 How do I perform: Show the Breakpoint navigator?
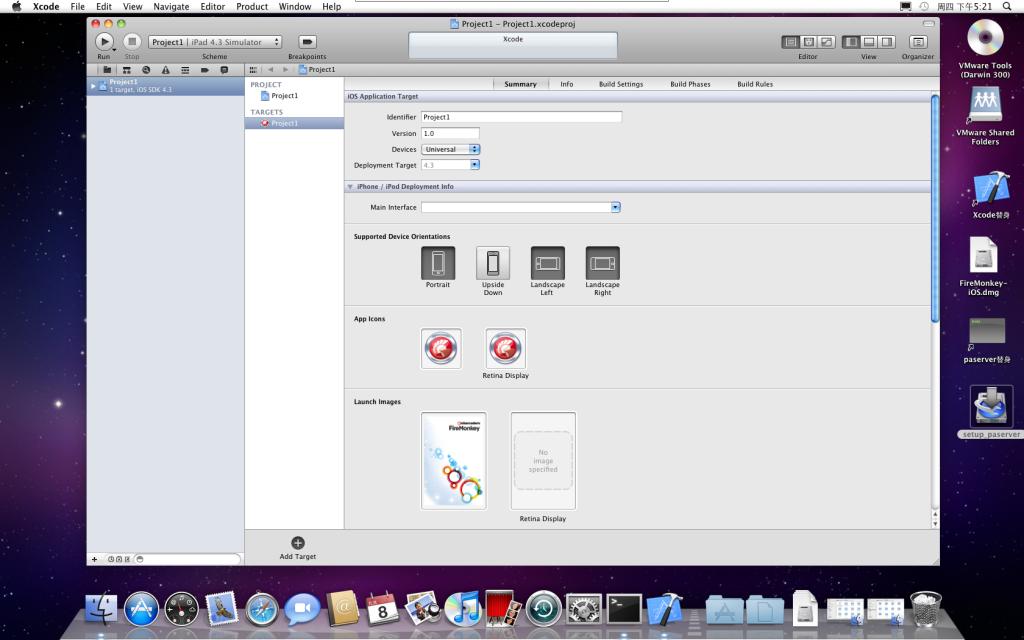tap(205, 70)
